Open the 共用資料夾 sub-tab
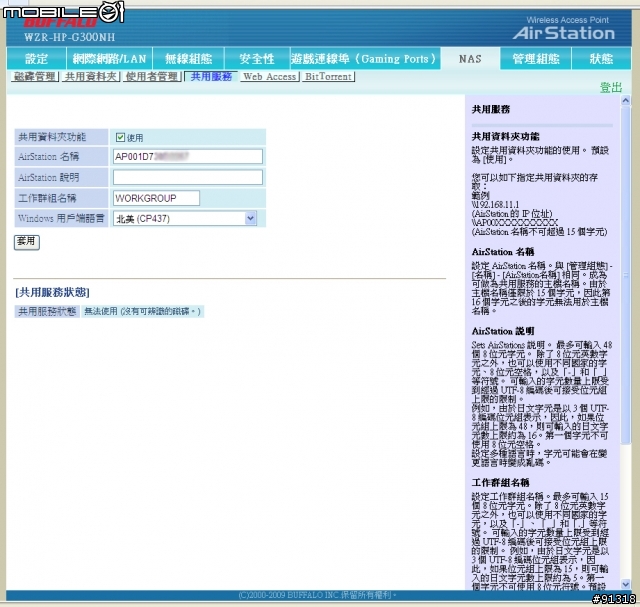 (x=91, y=76)
